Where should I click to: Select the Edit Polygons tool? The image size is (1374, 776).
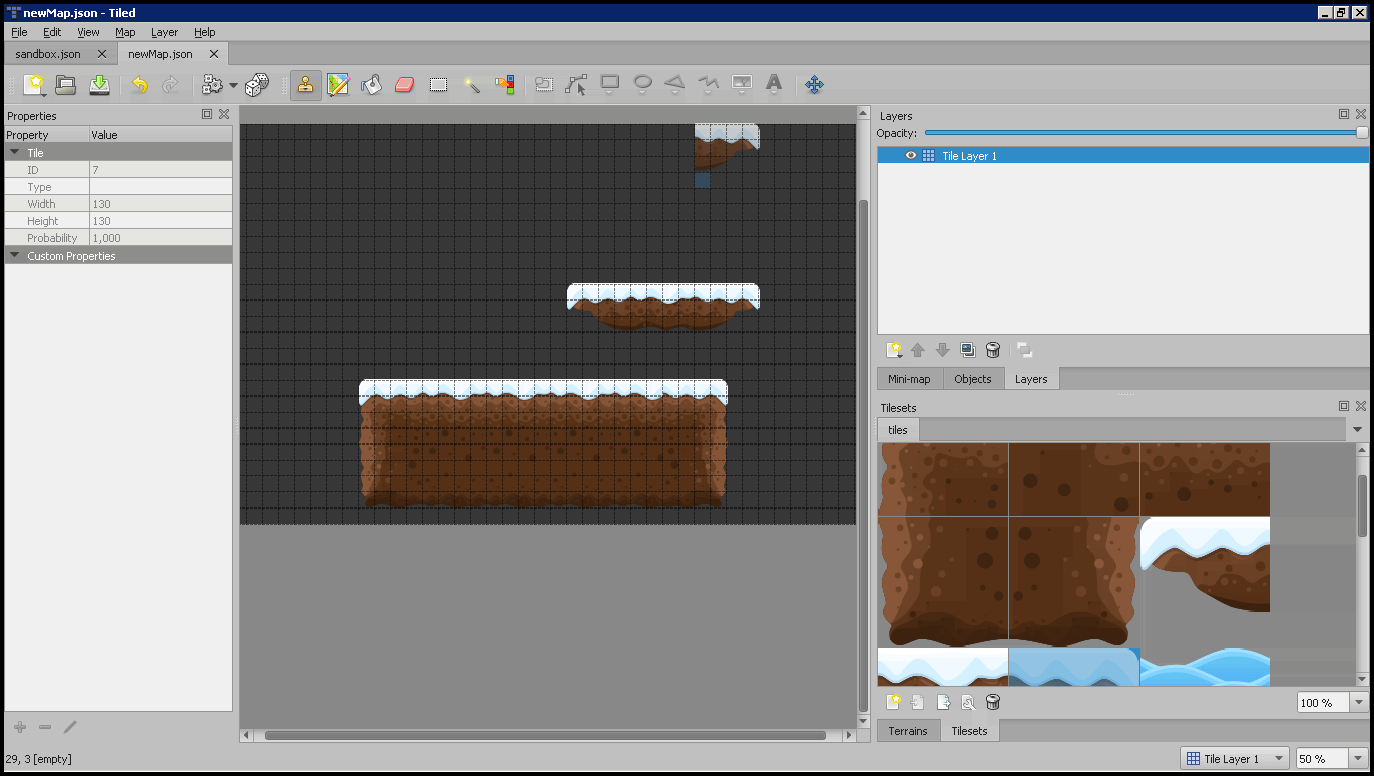[x=576, y=85]
